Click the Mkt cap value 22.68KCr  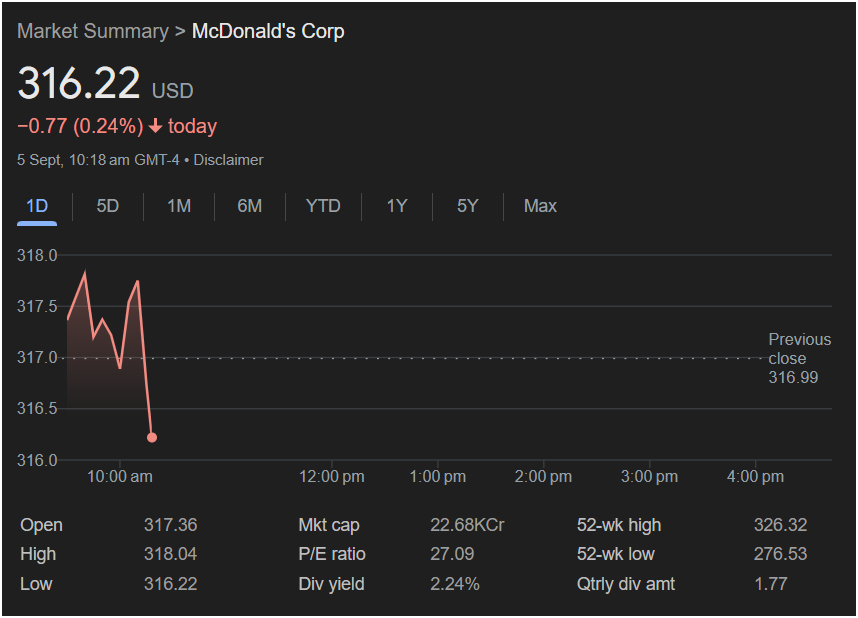[467, 525]
